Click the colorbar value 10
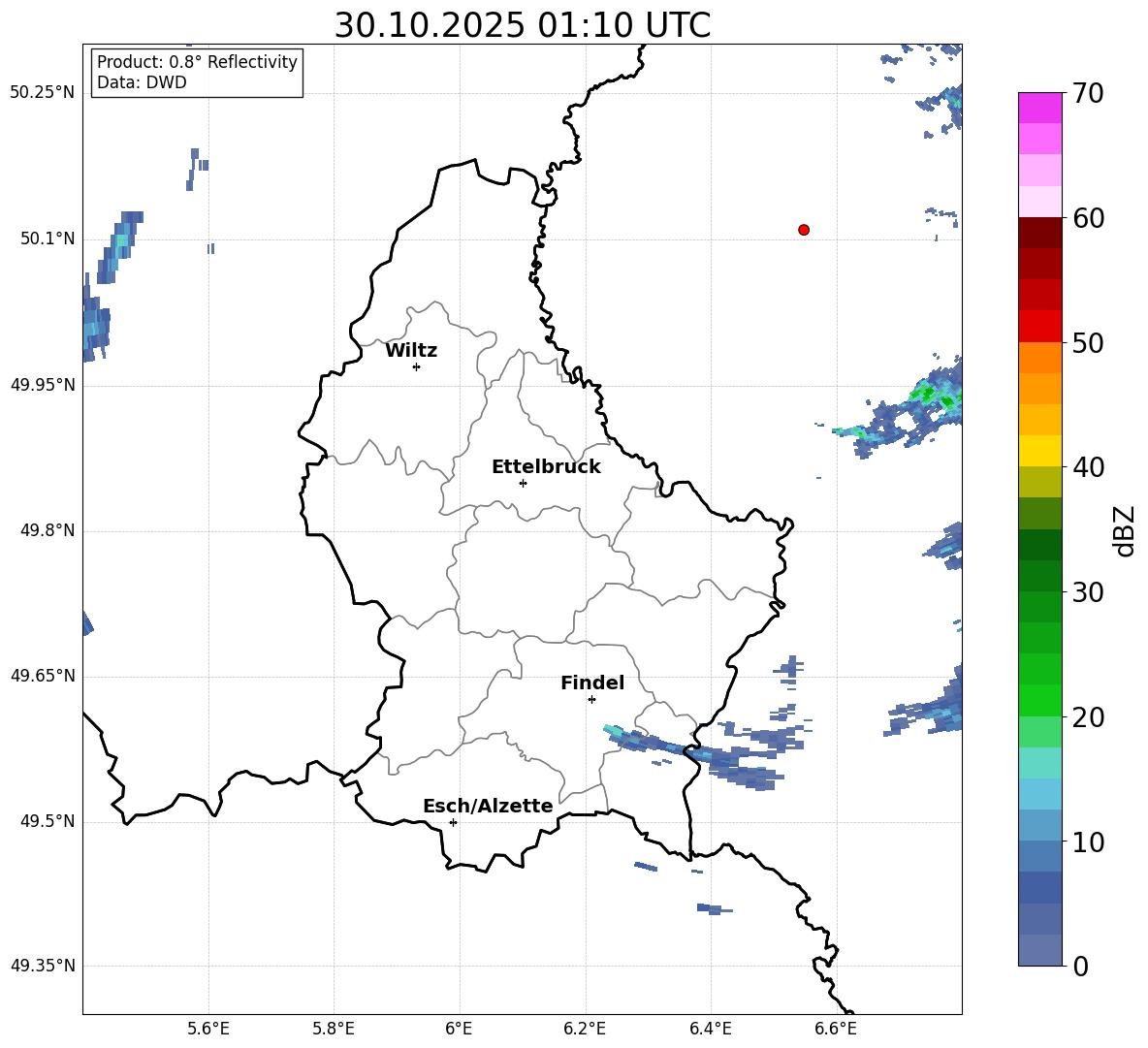 coord(1088,842)
